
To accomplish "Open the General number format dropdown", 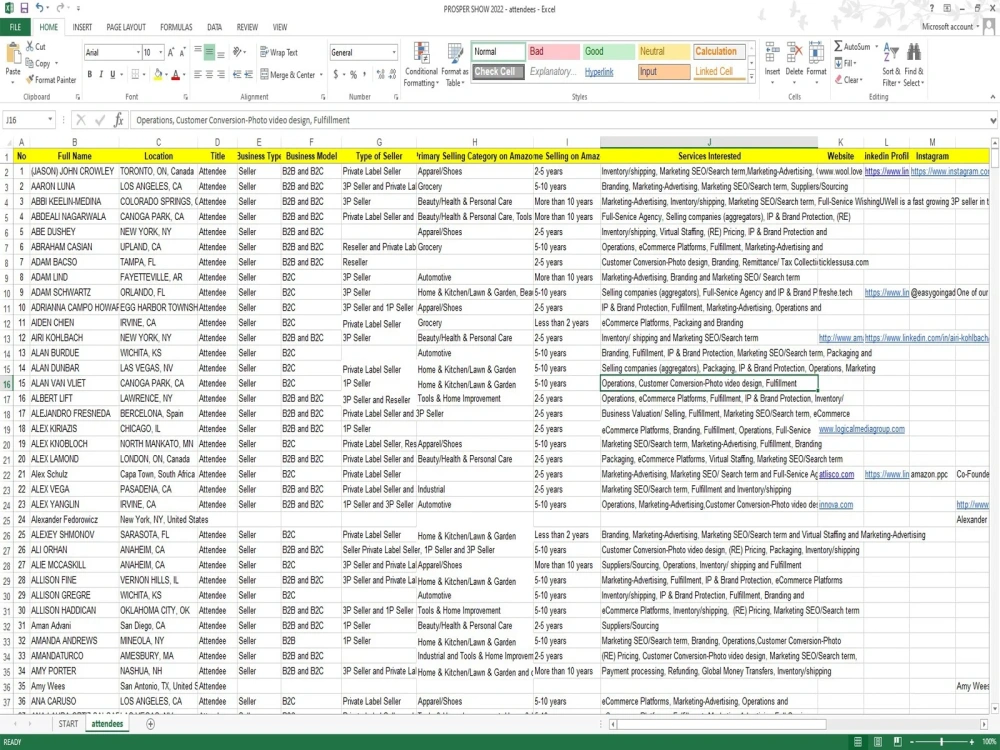I will [393, 52].
